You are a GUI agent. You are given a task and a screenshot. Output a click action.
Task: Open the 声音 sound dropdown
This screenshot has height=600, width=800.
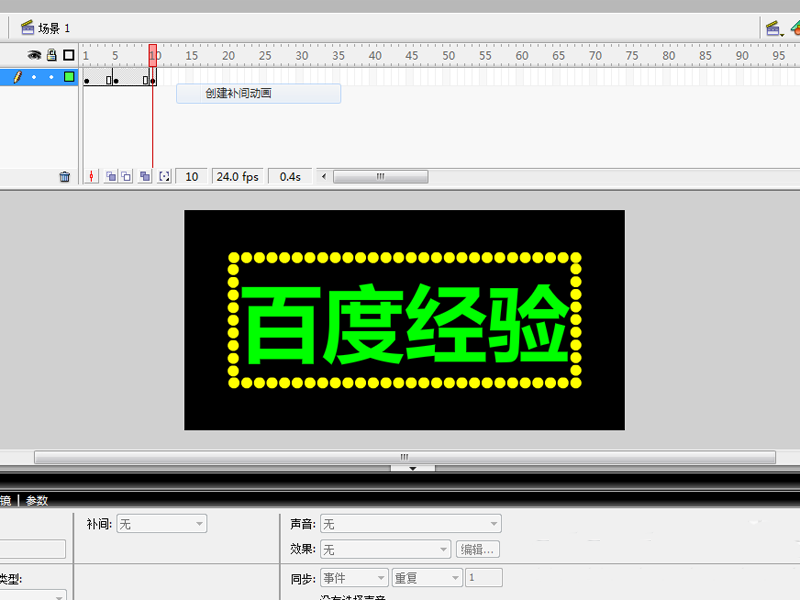click(x=411, y=524)
